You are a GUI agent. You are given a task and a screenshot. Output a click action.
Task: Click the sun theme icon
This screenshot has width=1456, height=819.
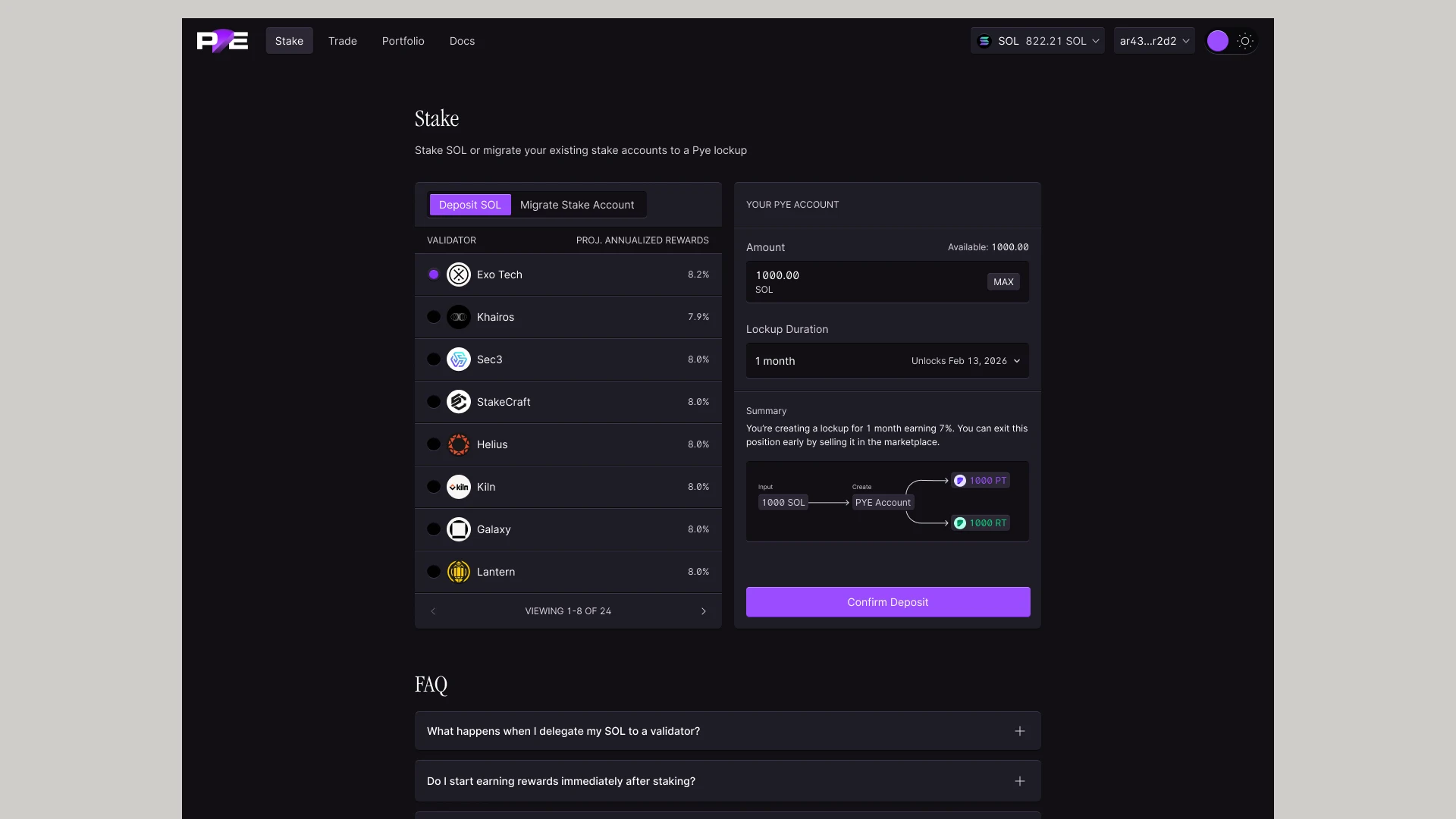pos(1245,41)
